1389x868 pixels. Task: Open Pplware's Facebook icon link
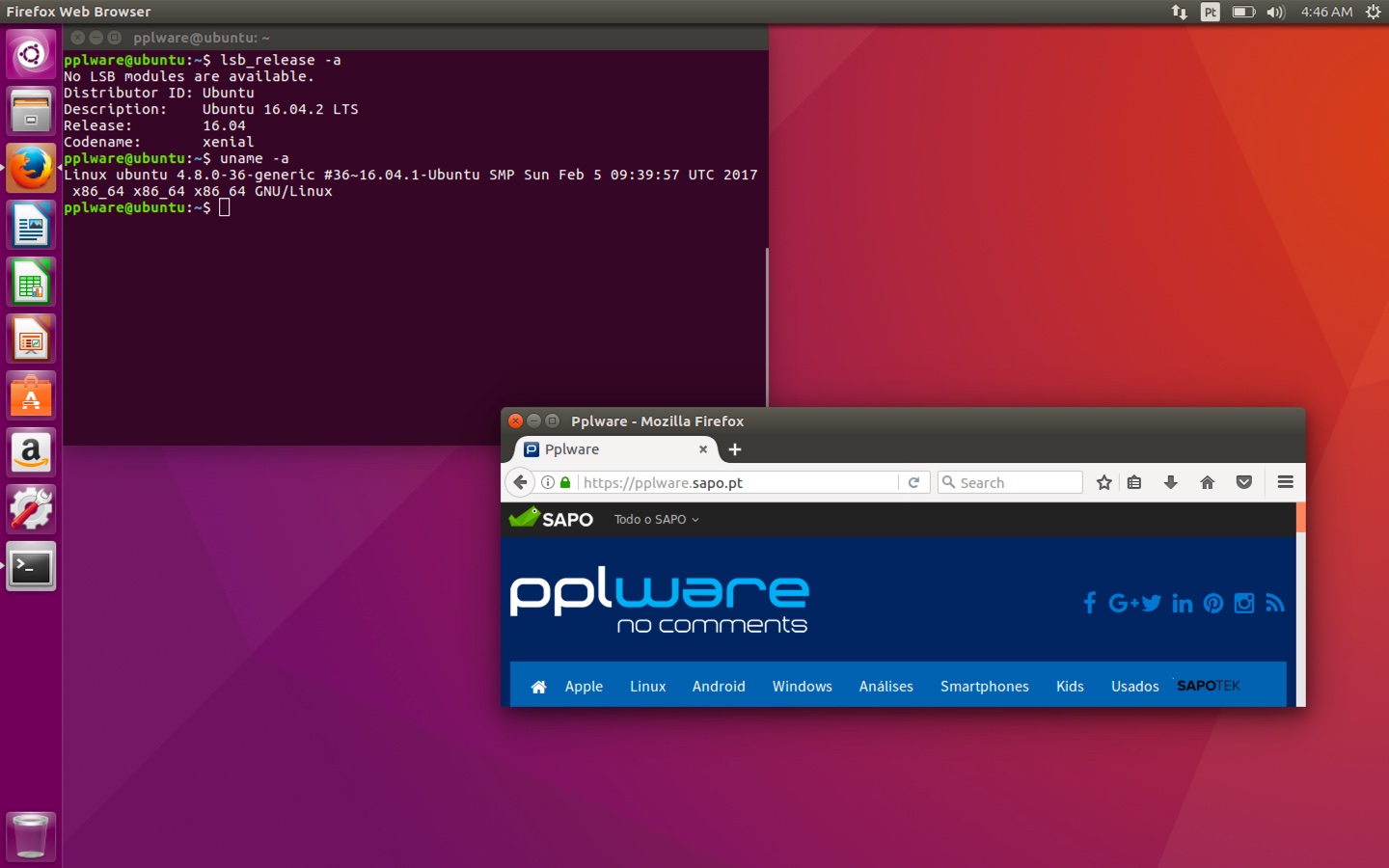tap(1089, 603)
